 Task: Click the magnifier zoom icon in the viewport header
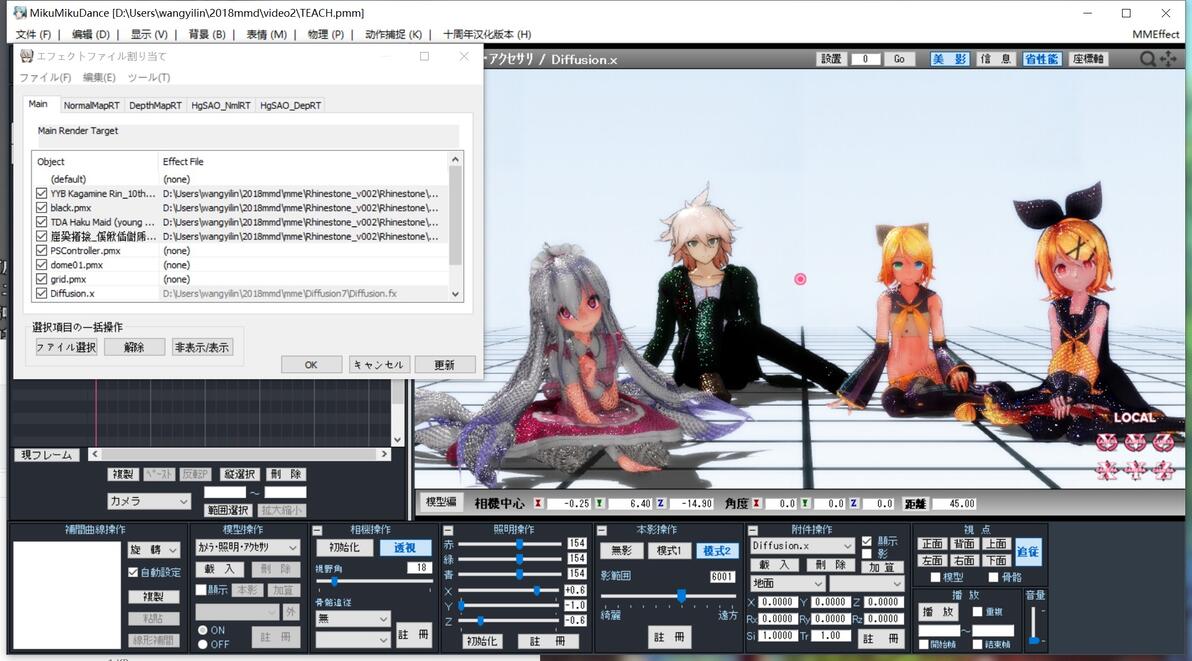[x=1148, y=59]
